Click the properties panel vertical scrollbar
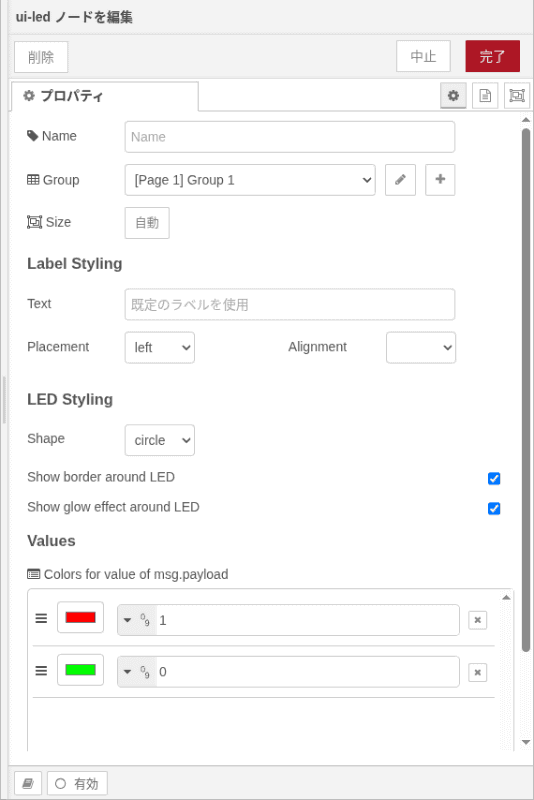This screenshot has width=534, height=800. [526, 390]
